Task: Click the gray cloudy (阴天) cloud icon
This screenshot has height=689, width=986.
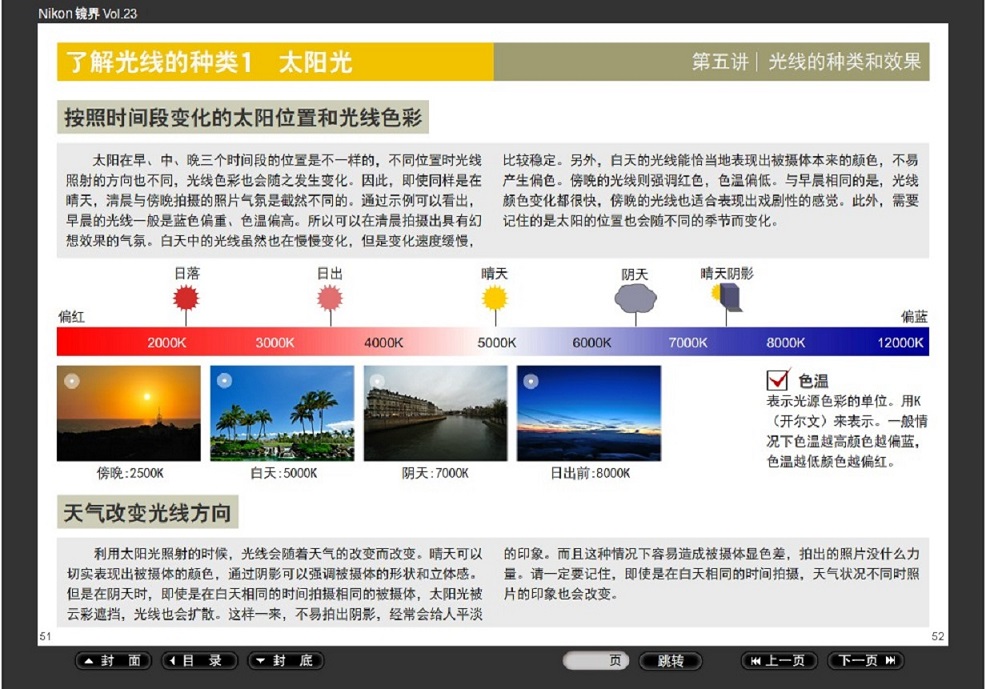Action: coord(634,297)
